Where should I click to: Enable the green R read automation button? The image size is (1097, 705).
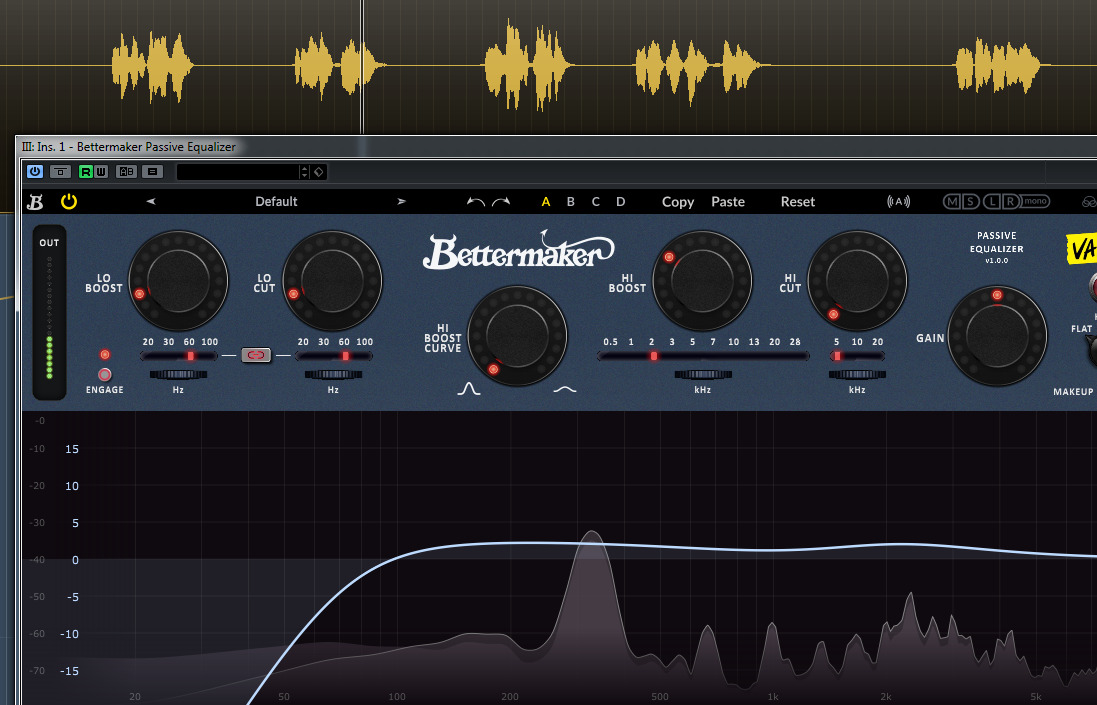(x=85, y=171)
